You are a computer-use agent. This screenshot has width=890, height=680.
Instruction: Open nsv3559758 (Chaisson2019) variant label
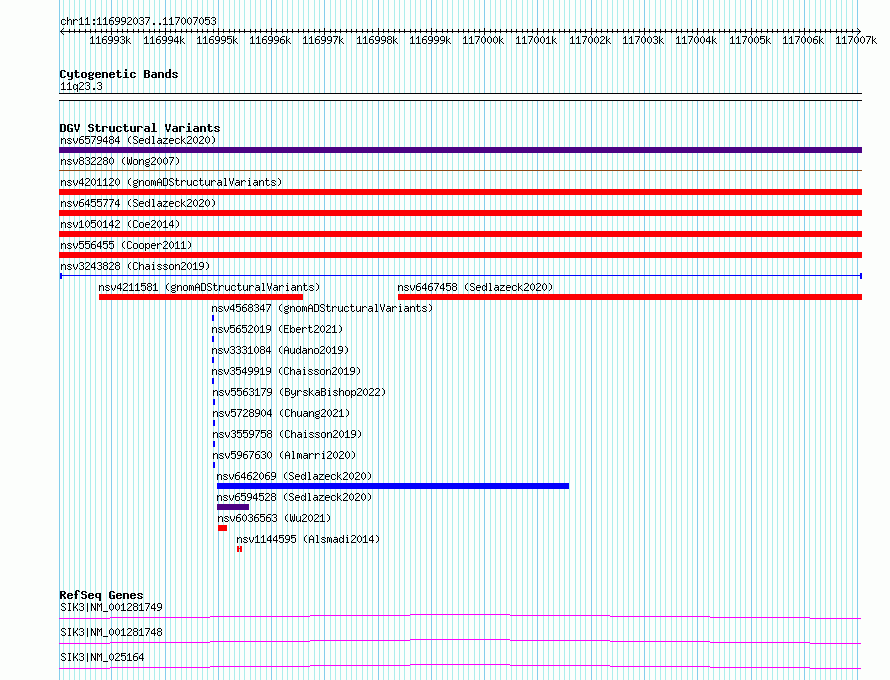(287, 434)
